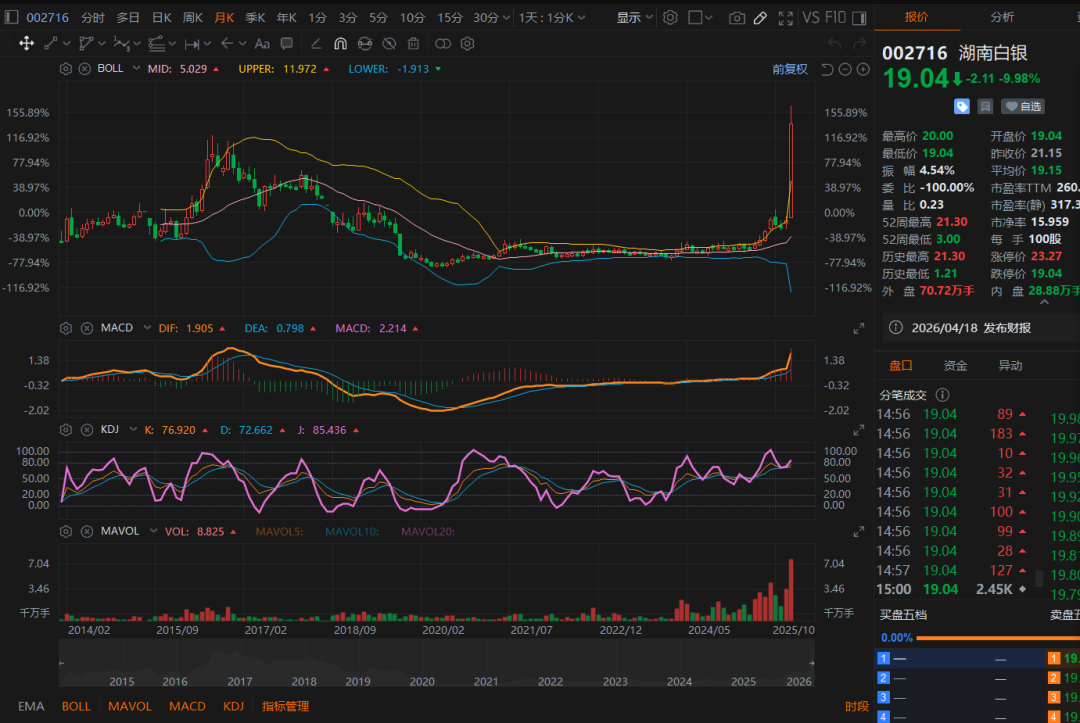Expand the 显示 display dropdown
The width and height of the screenshot is (1080, 723).
tap(634, 18)
